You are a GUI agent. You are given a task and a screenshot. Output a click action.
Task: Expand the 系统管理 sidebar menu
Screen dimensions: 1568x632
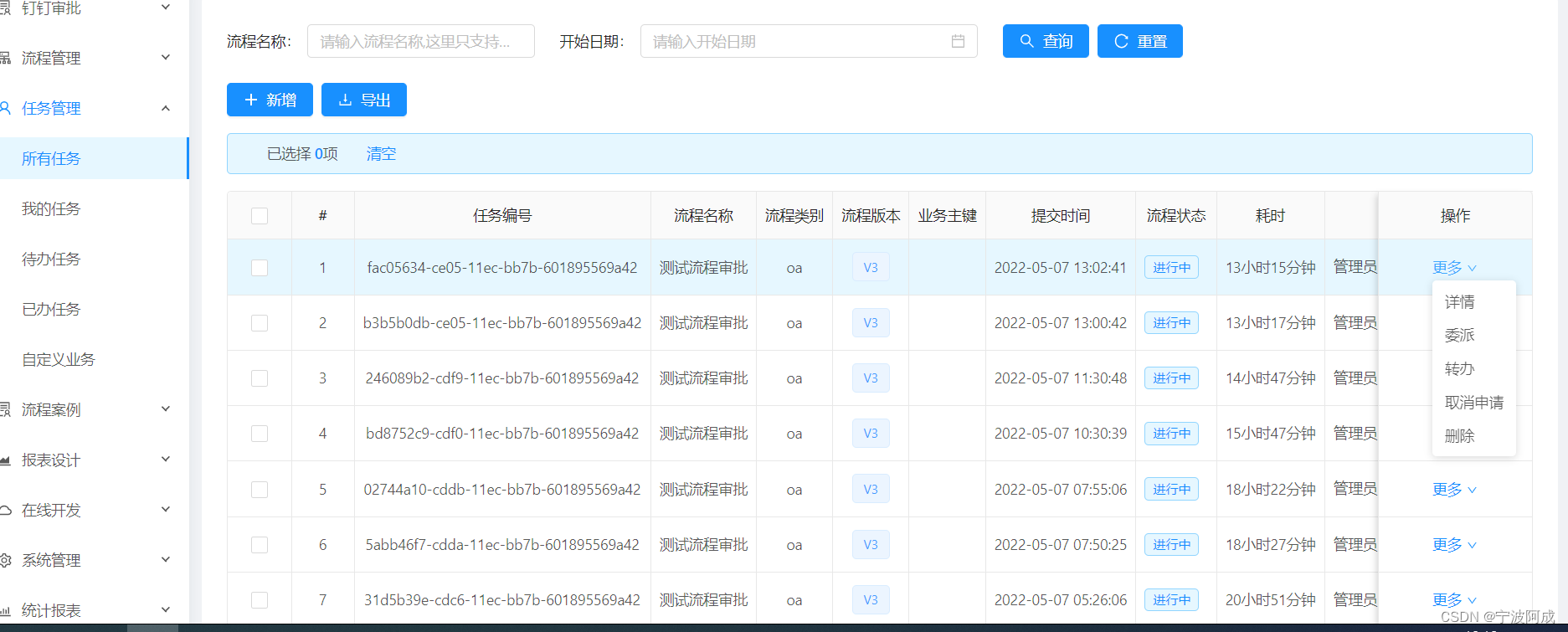point(166,559)
